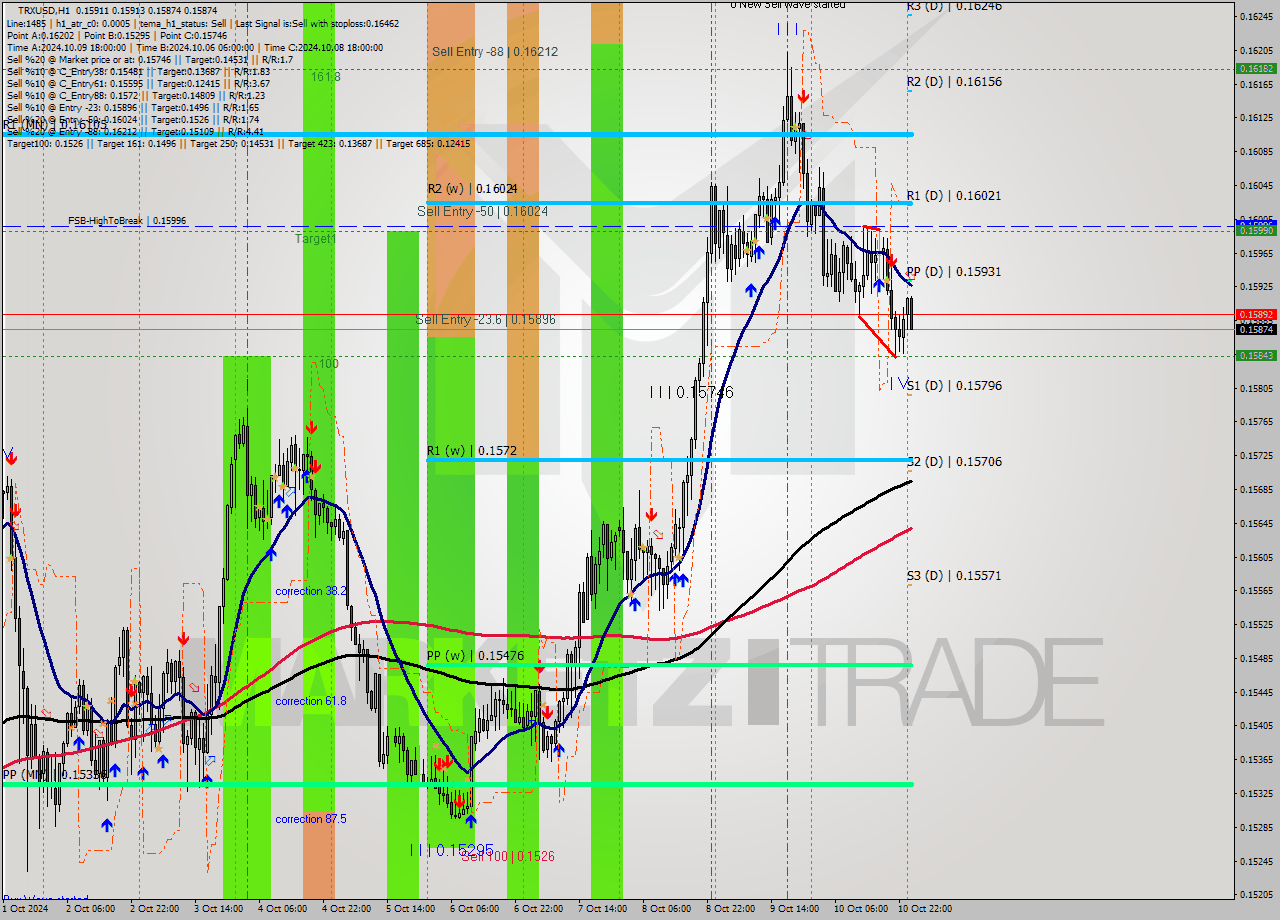Click the black 0.15874 current price tag
The width and height of the screenshot is (1280, 920).
pyautogui.click(x=1256, y=329)
